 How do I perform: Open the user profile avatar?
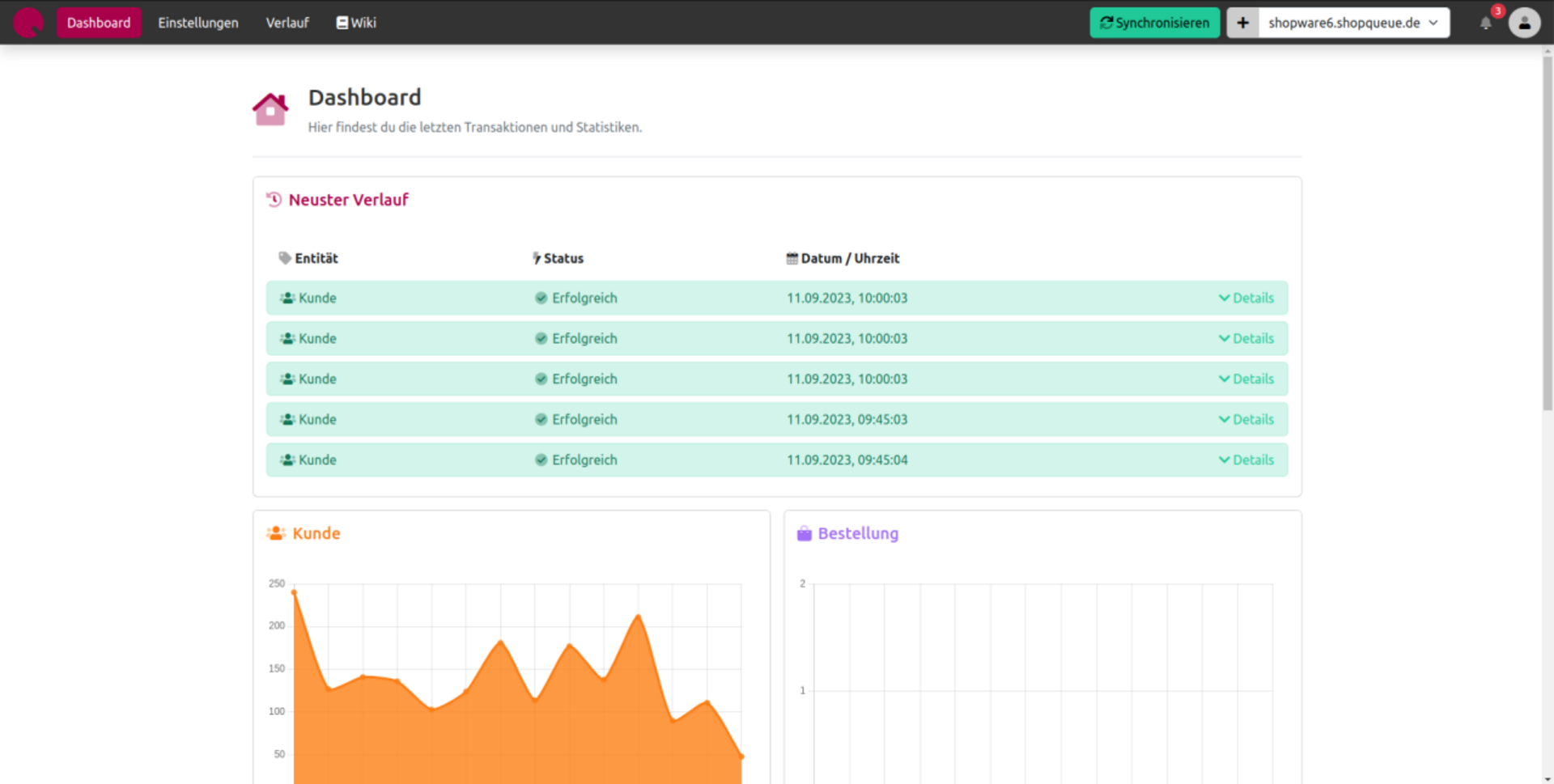(1524, 23)
